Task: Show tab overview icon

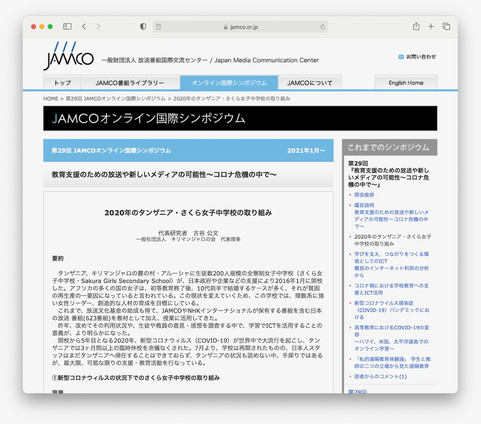Action: pyautogui.click(x=446, y=26)
